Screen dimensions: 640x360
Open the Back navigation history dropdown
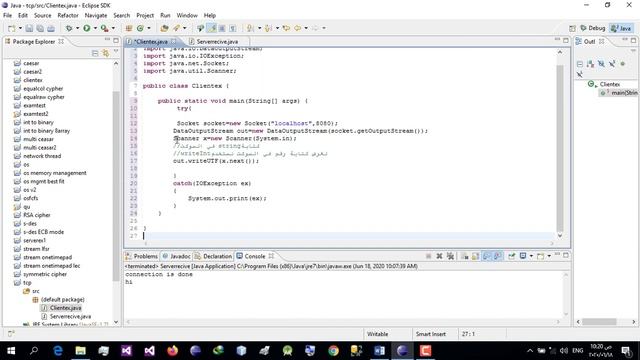(306, 28)
